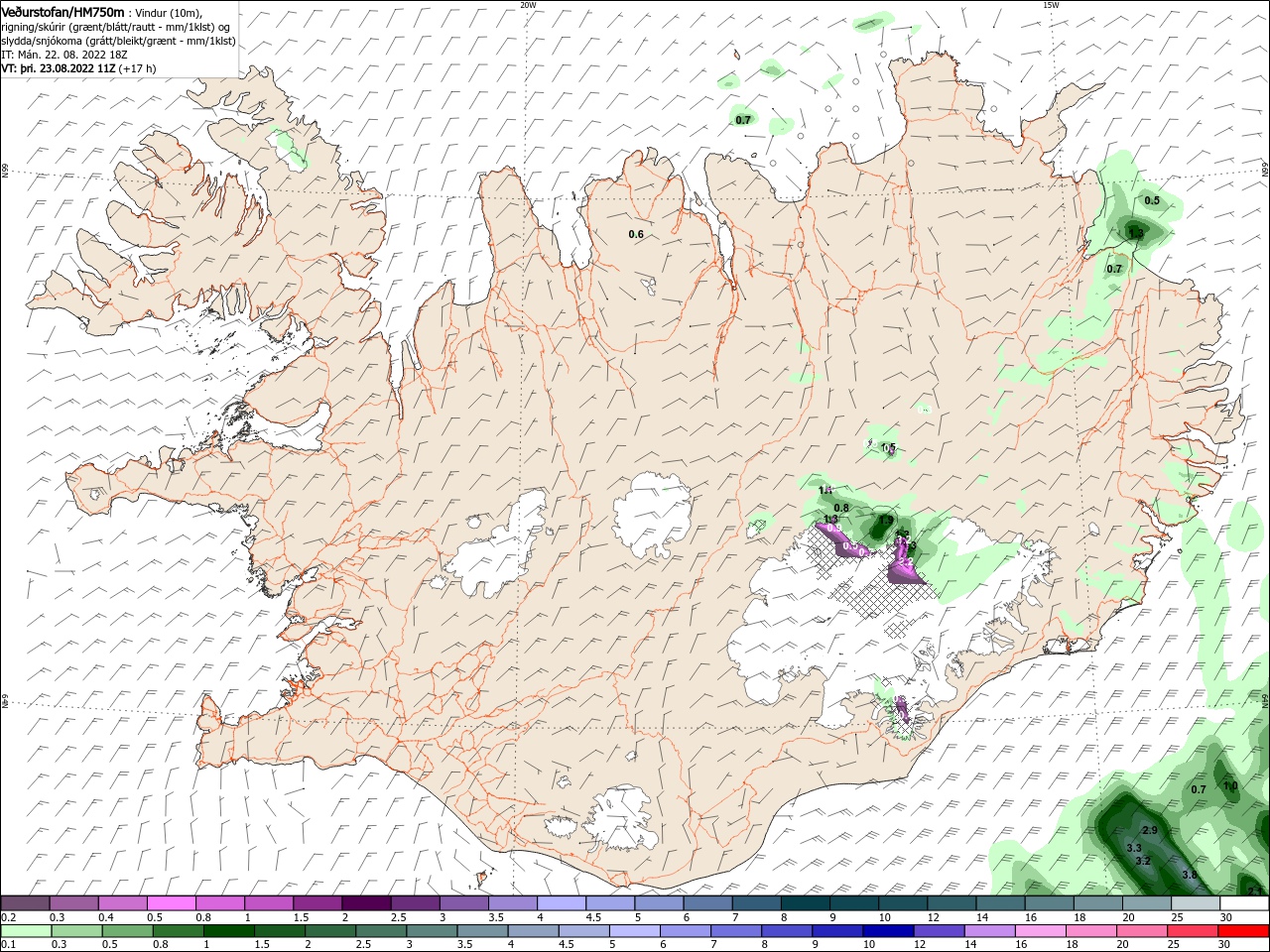Click the 3.2 precipitation value in the southeast sea
This screenshot has height=952, width=1270.
1142,861
